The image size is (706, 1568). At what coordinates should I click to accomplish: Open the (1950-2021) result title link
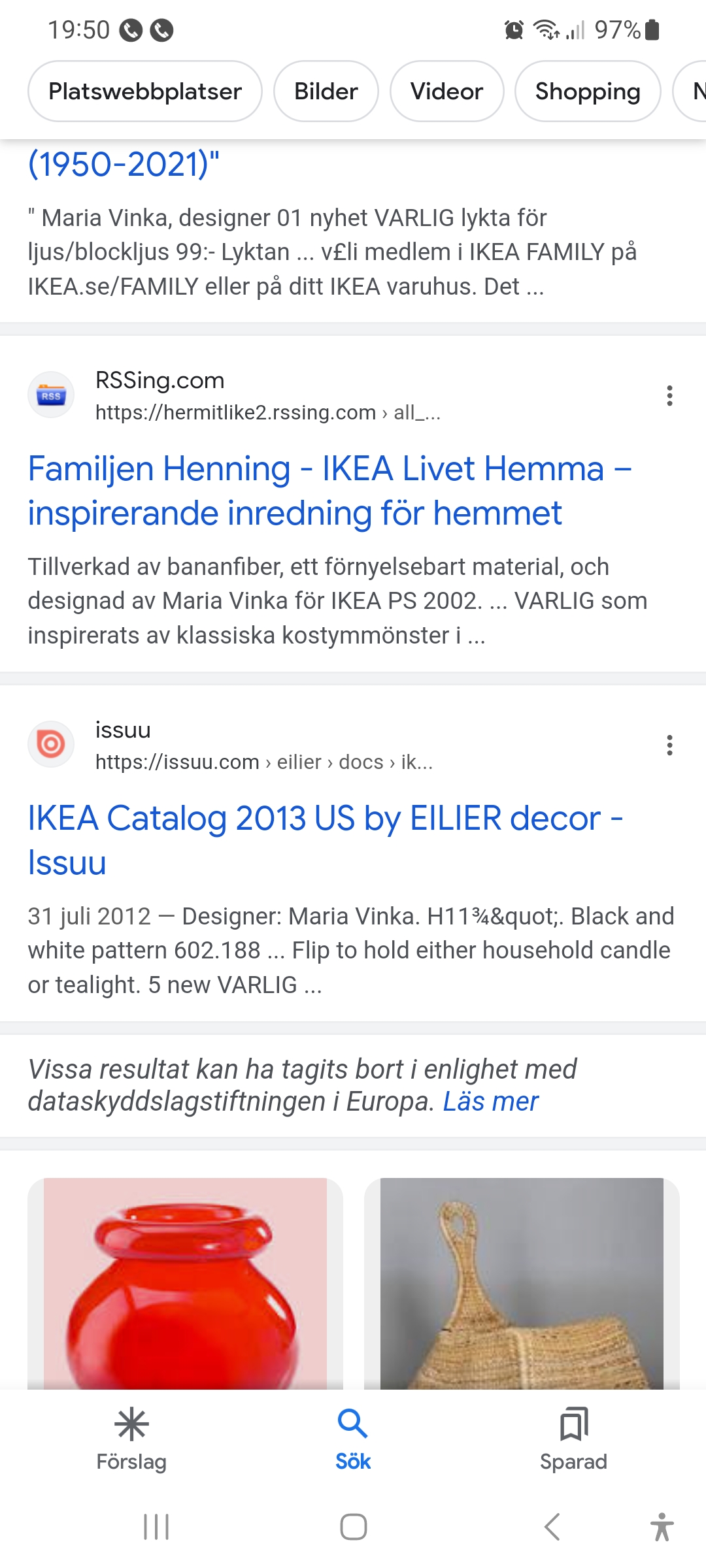pyautogui.click(x=124, y=164)
